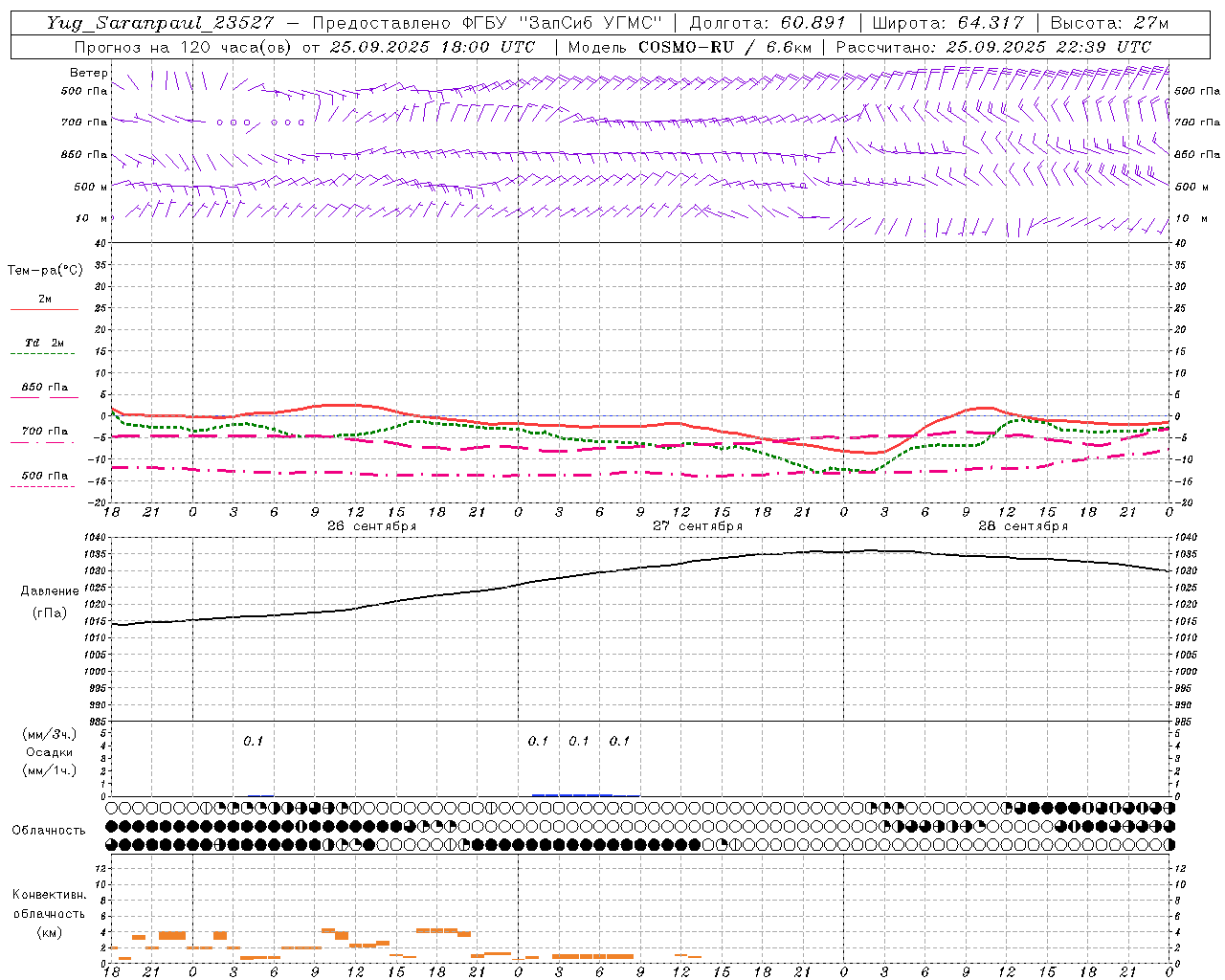Select the forecast start time 25.09.2025 18:00 UTC
Viewport: 1225px width, 980px height.
(433, 47)
